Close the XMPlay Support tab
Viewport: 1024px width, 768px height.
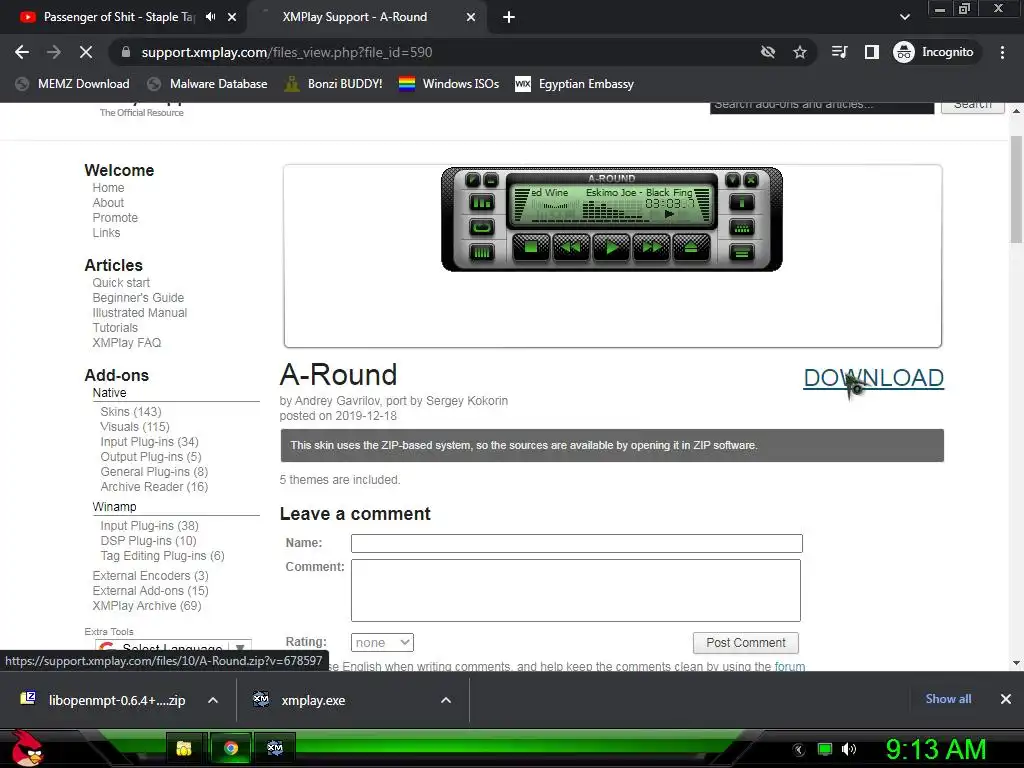coord(471,17)
